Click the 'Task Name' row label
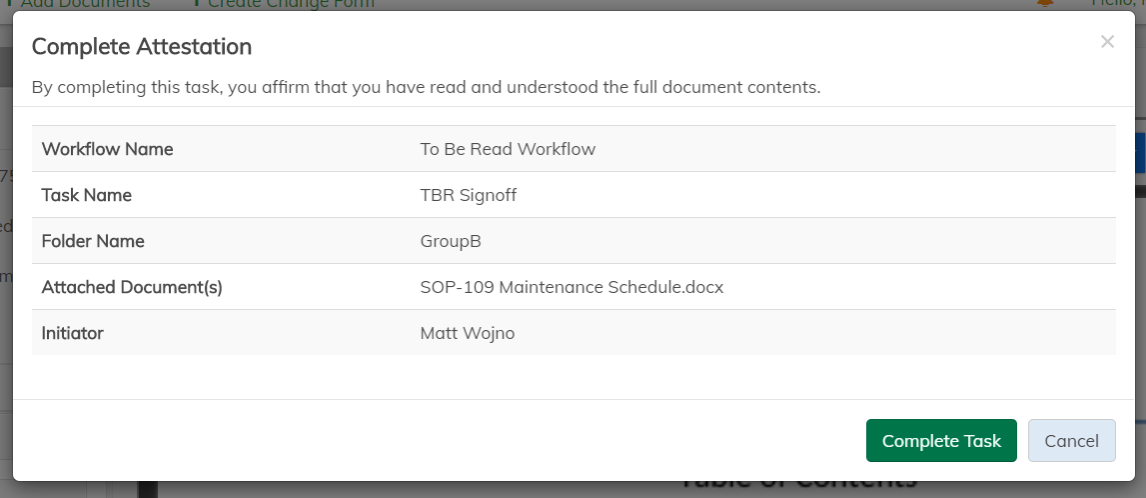This screenshot has height=498, width=1146. coord(86,195)
